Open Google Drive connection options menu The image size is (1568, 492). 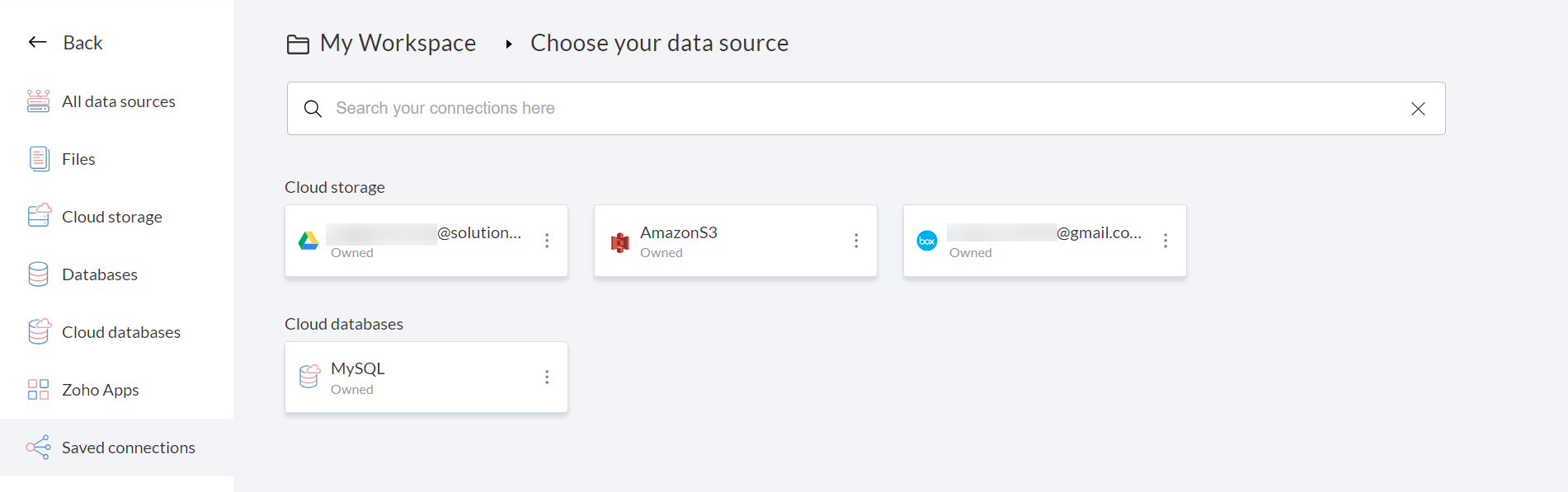click(x=547, y=241)
